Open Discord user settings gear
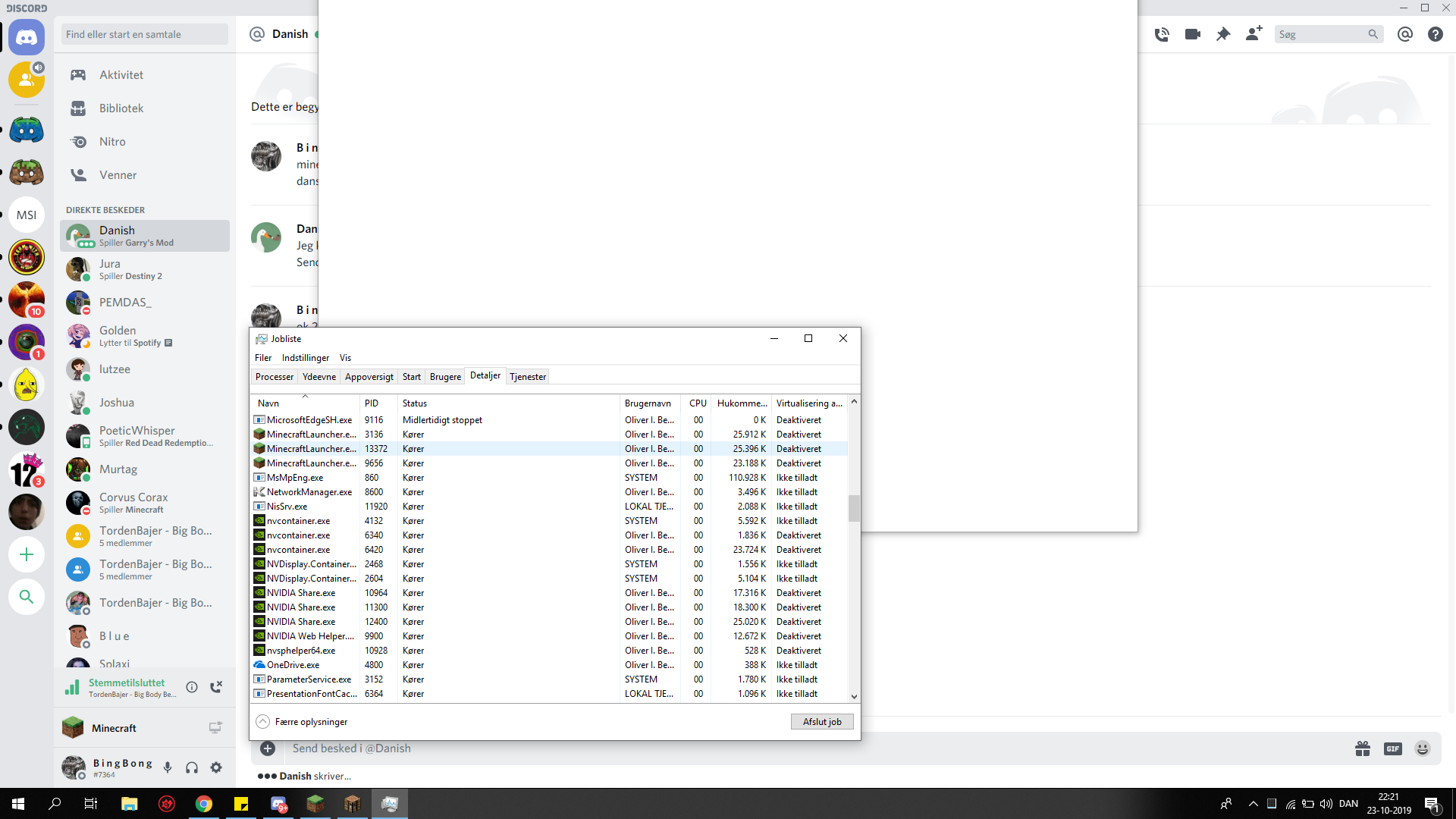 click(x=216, y=767)
